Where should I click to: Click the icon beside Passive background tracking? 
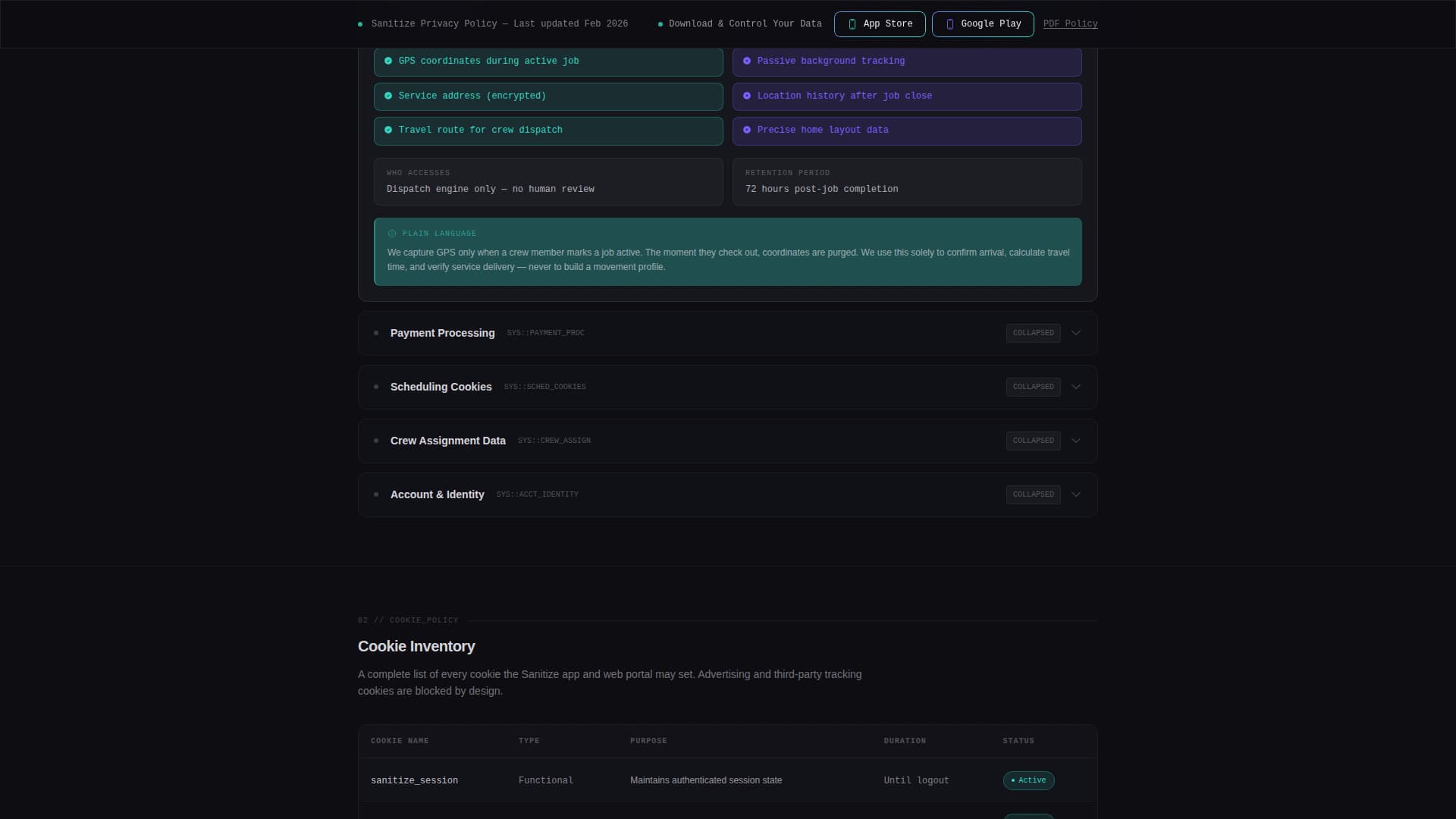[x=747, y=61]
